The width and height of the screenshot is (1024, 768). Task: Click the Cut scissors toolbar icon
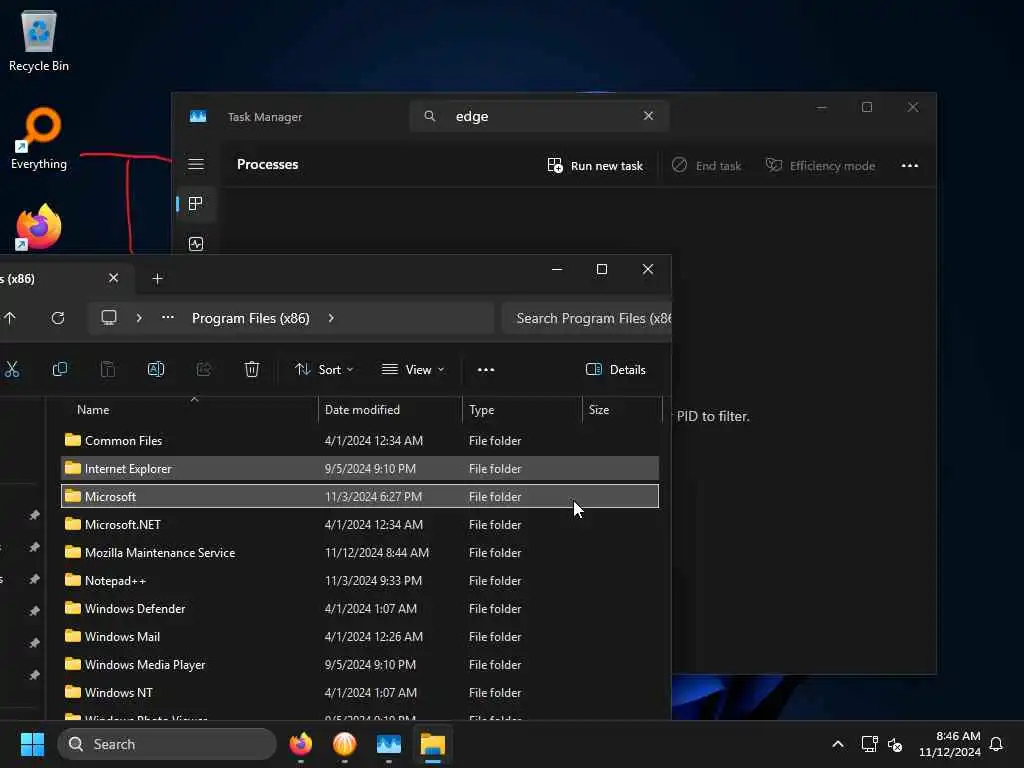click(x=12, y=370)
